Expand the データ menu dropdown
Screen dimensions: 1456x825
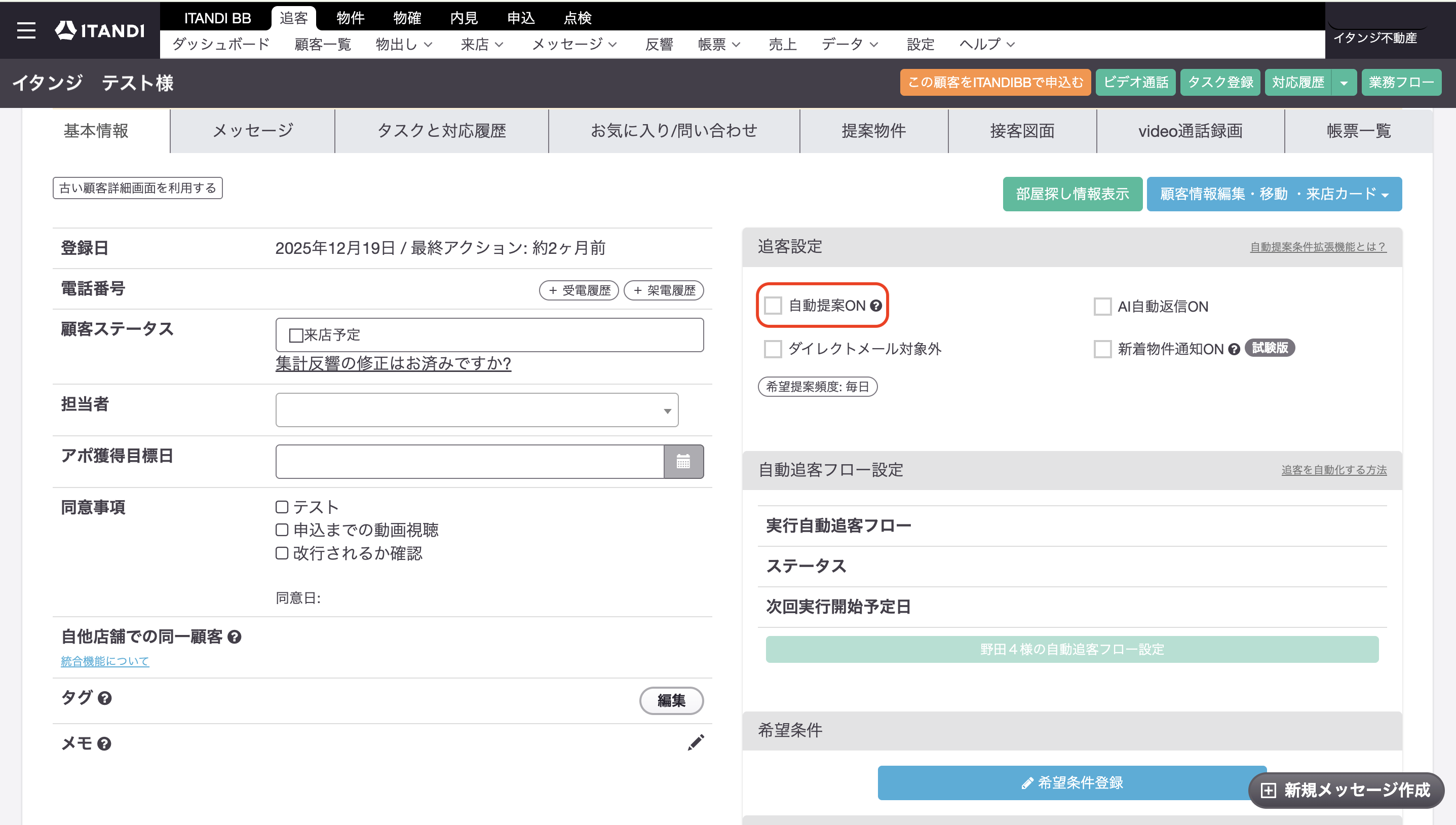pyautogui.click(x=850, y=44)
